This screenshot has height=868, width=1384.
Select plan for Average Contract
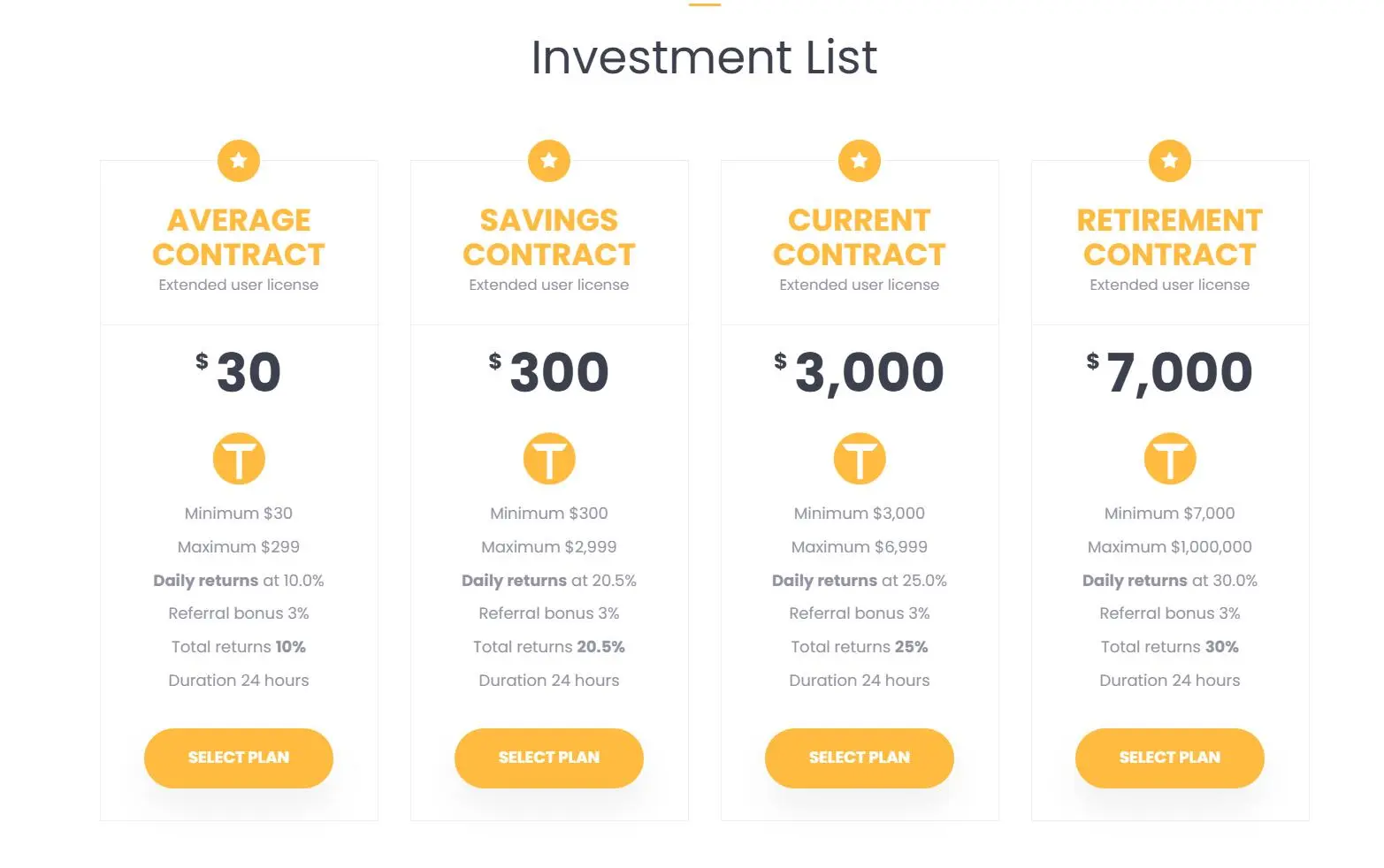[x=239, y=758]
